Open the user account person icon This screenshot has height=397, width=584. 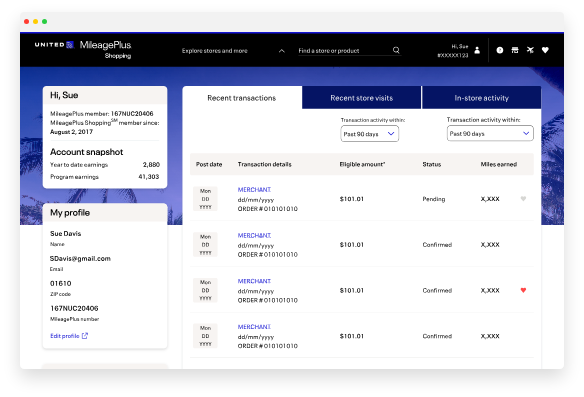(477, 50)
